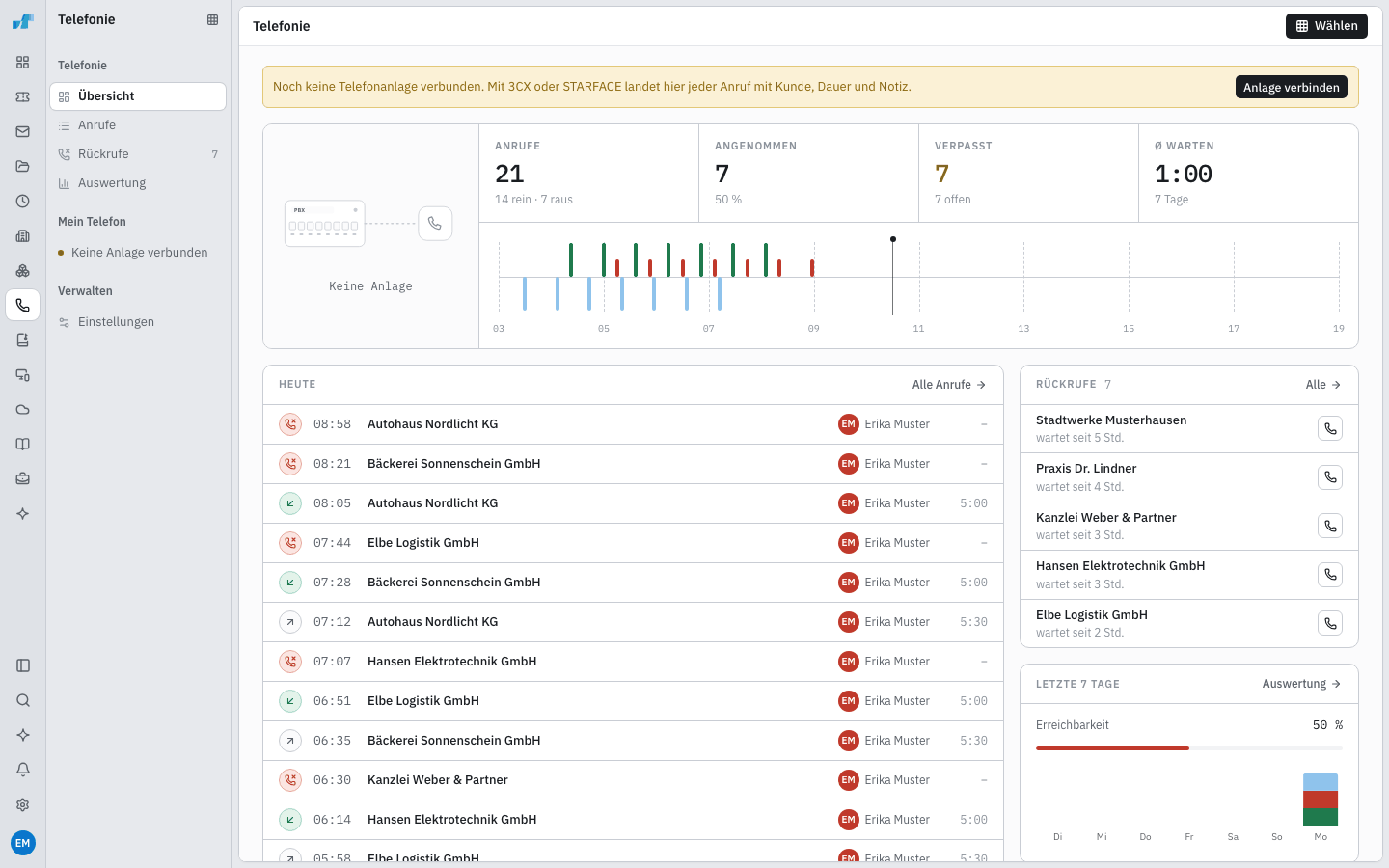Call back Kanzlei Weber & Partner
This screenshot has width=1389, height=868.
tap(1330, 526)
